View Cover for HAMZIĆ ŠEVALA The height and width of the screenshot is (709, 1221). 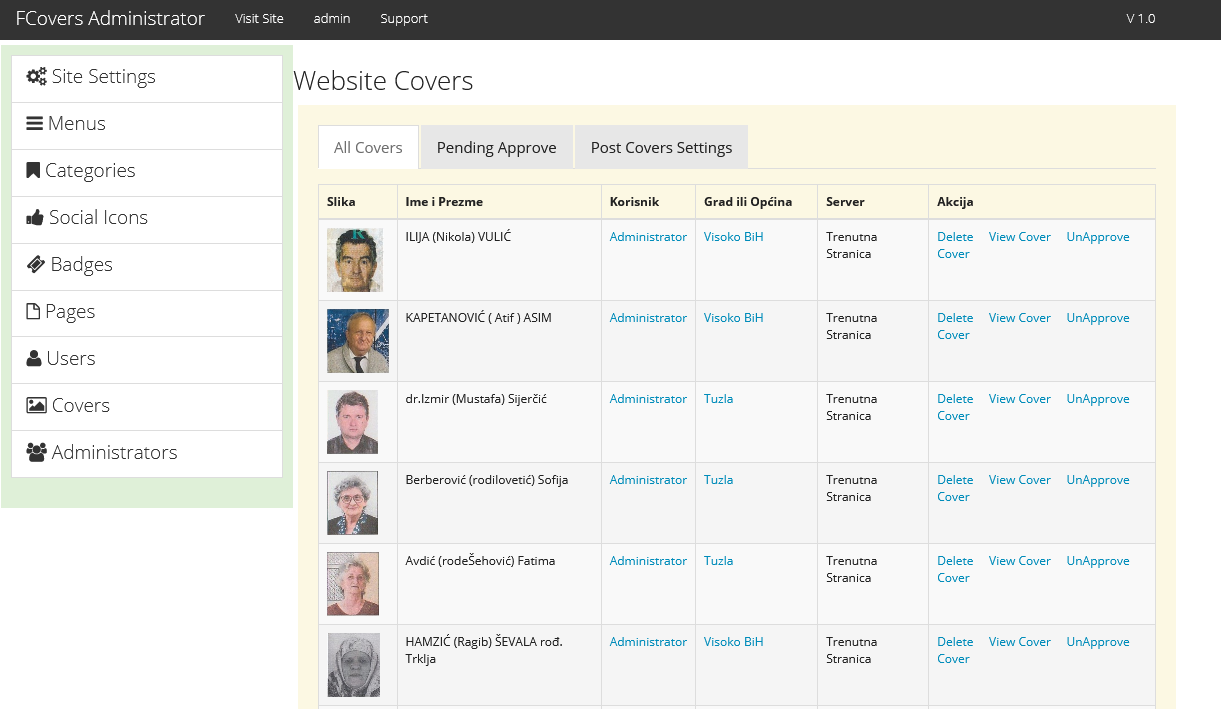[1020, 642]
